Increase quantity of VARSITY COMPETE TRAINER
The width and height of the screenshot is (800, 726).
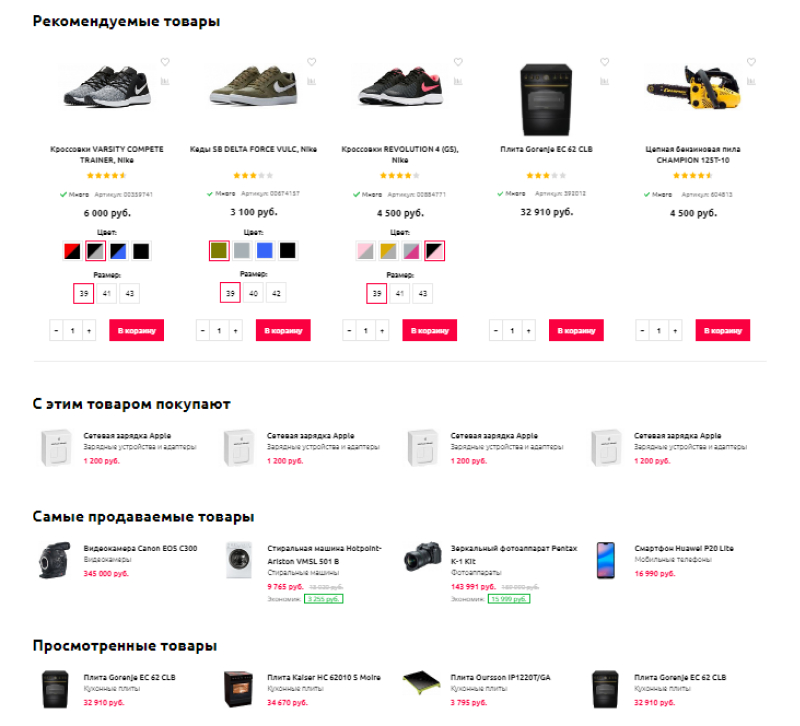pos(89,331)
